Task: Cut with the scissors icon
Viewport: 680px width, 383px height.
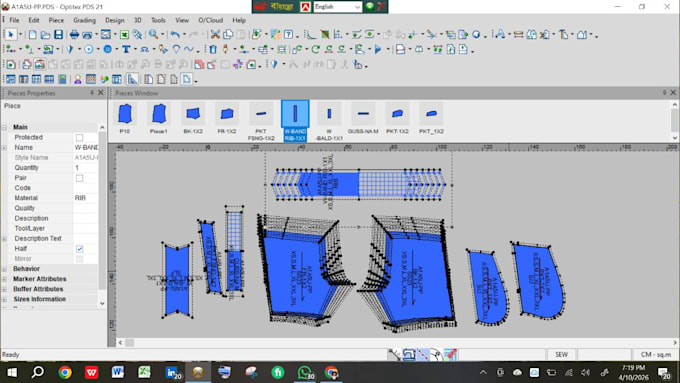Action: point(215,34)
